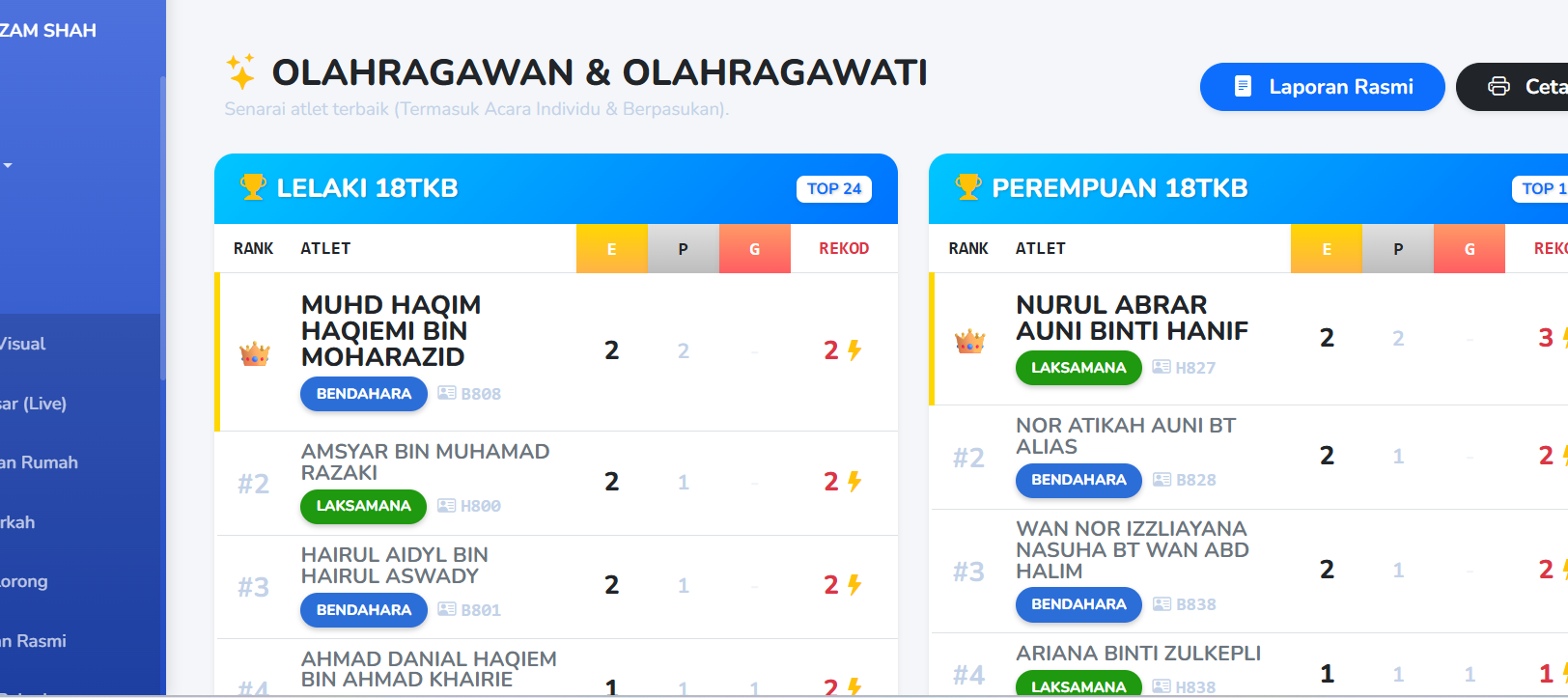Select athlete name NOR ATIKAH AUNI BT ALIAS

tap(1125, 436)
